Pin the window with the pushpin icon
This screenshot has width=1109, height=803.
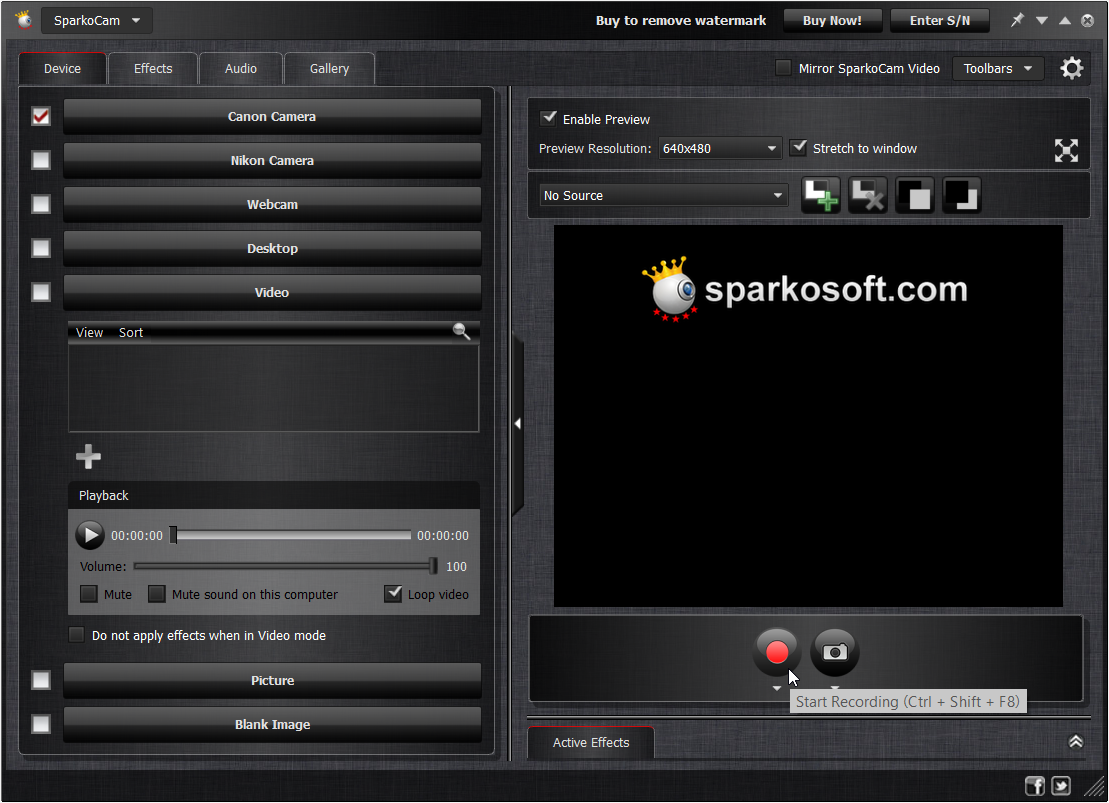click(x=1017, y=20)
